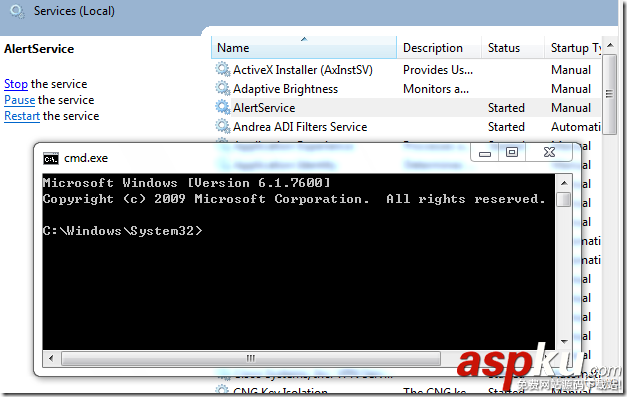Select the ActiveX Installer (AxInstSV) service name

[x=303, y=70]
